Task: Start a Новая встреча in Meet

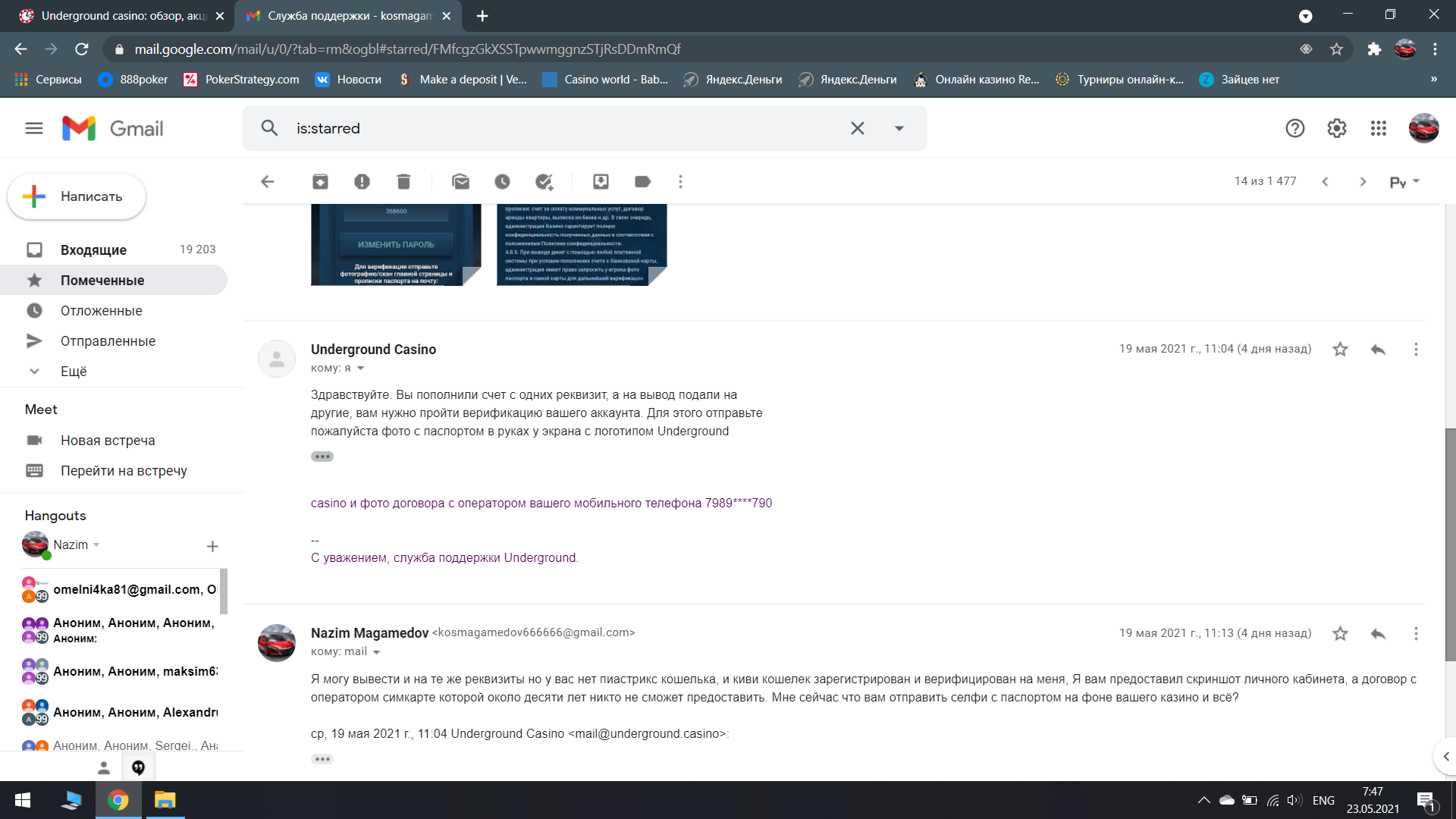Action: point(107,441)
